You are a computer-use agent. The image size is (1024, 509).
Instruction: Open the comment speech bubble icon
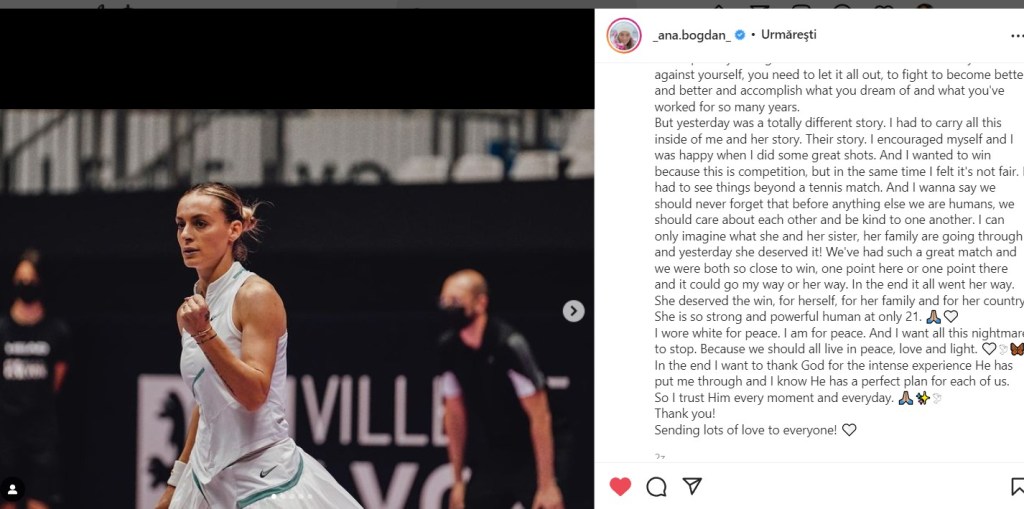656,486
